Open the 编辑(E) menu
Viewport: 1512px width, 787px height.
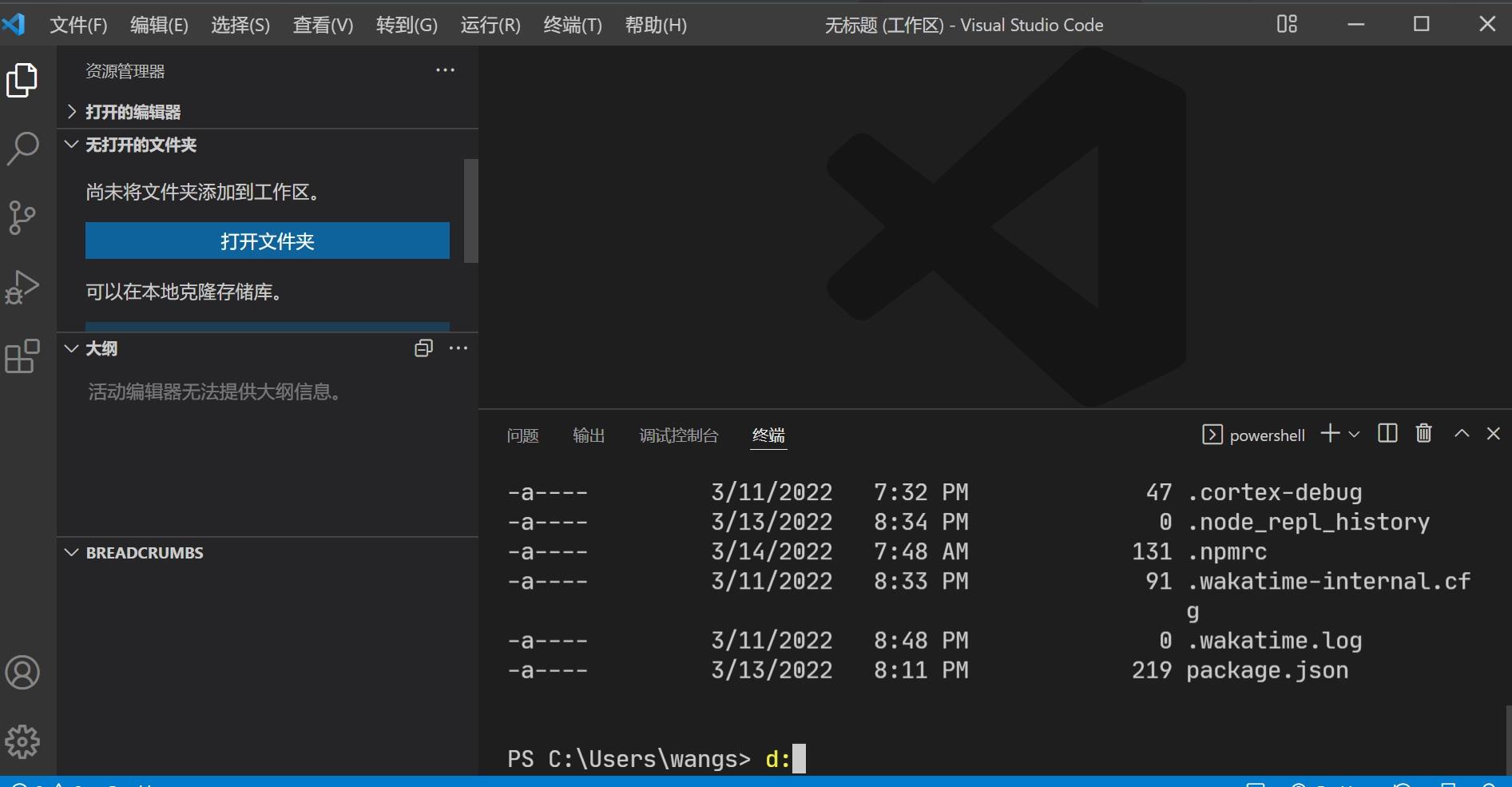(x=159, y=25)
